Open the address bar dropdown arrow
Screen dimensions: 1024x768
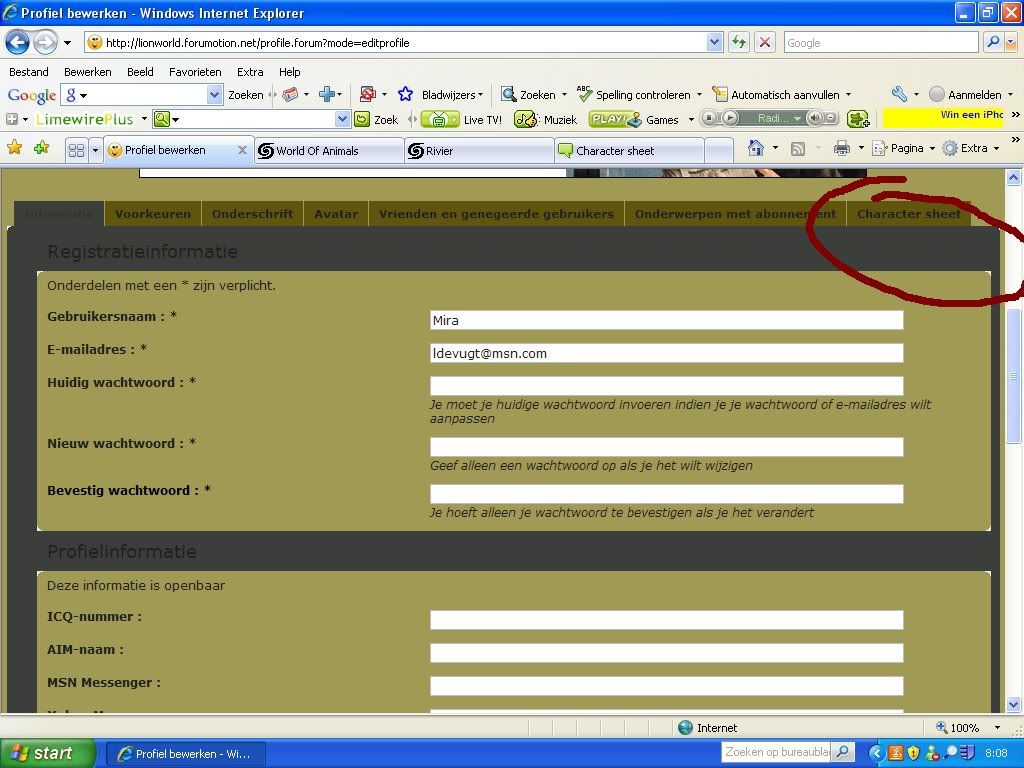point(714,42)
